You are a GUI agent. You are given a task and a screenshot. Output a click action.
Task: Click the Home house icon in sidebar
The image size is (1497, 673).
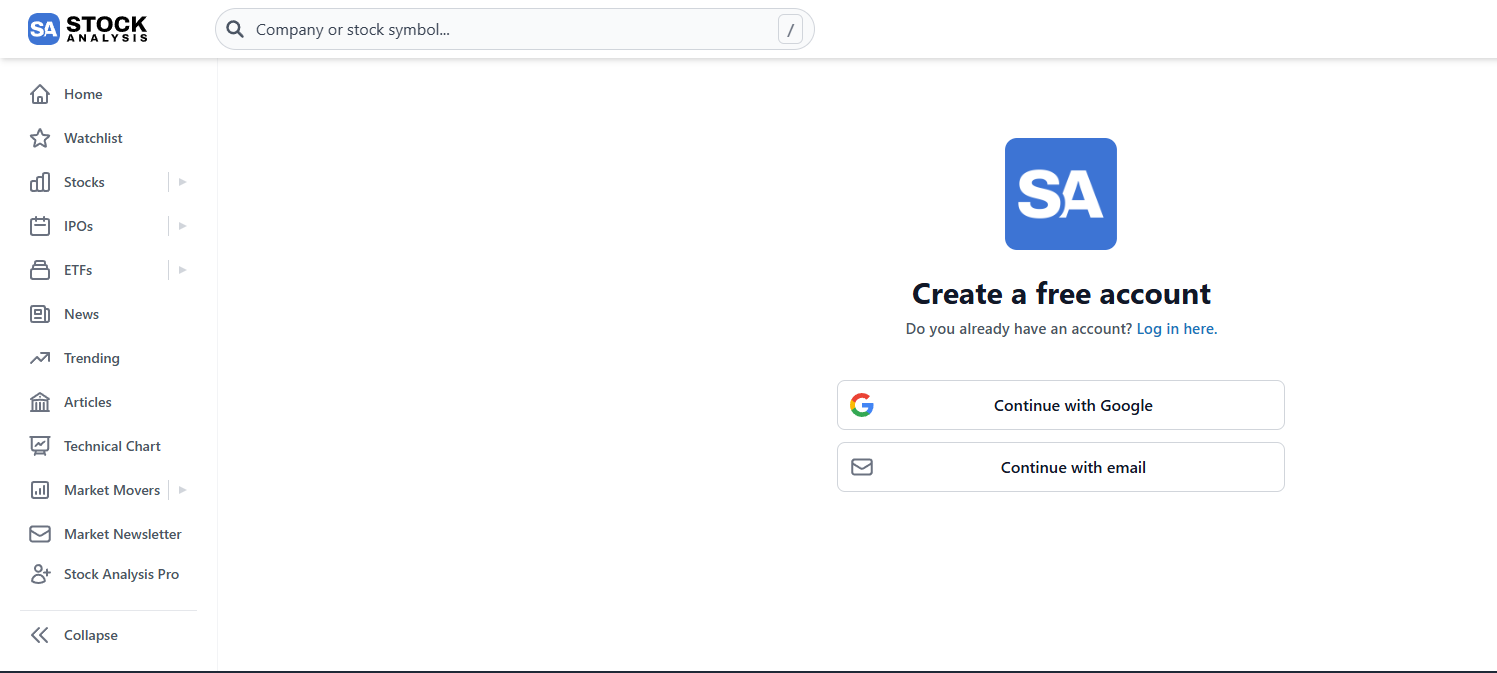point(40,94)
